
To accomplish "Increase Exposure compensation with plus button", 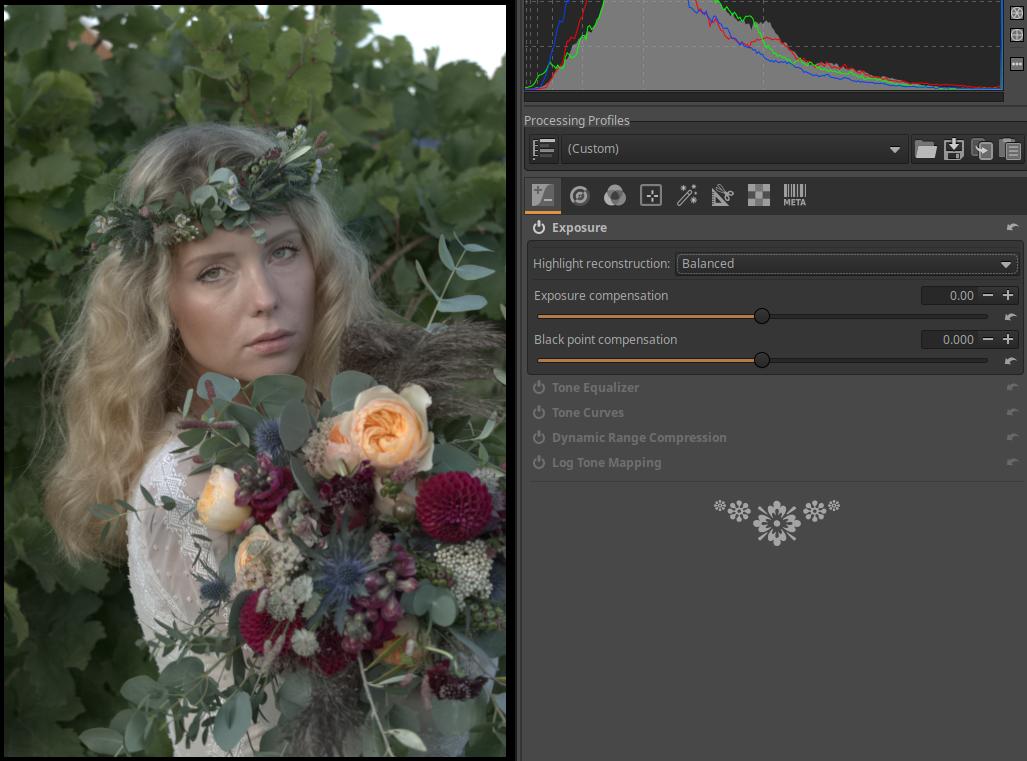I will (1008, 296).
